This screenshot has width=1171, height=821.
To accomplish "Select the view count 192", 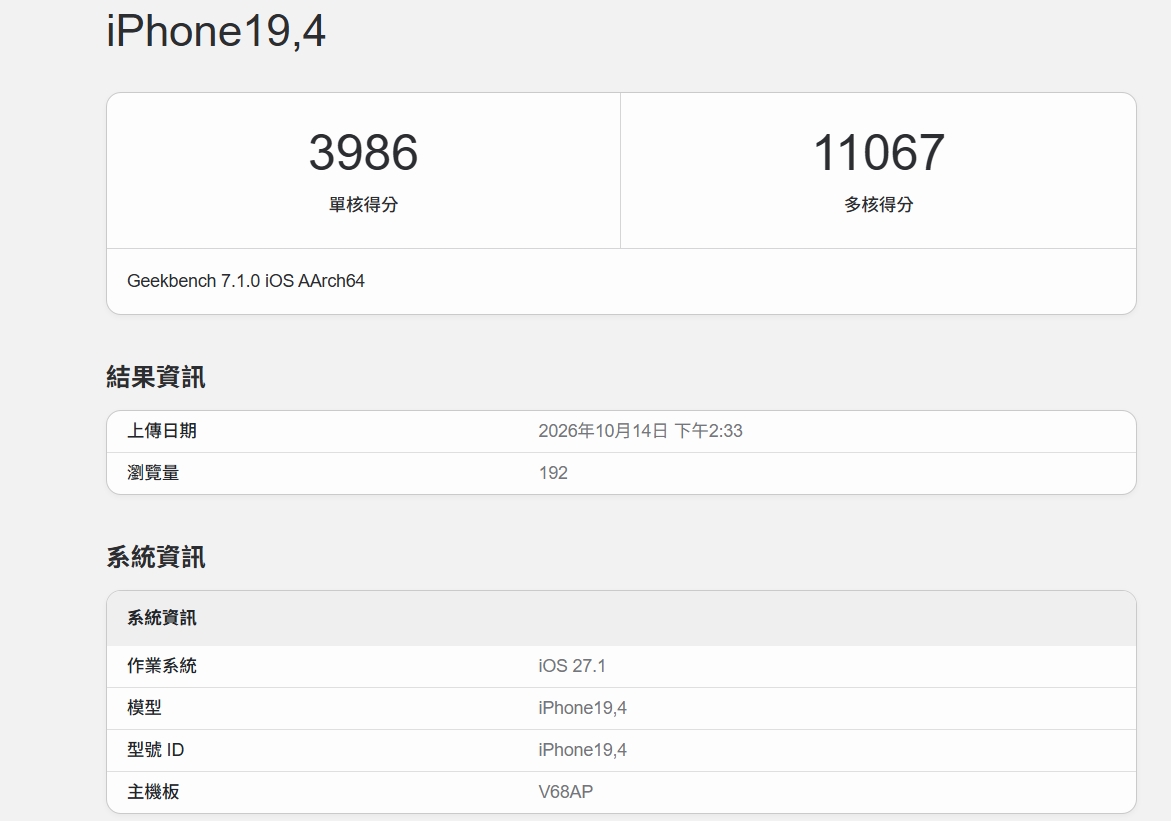I will pos(553,473).
